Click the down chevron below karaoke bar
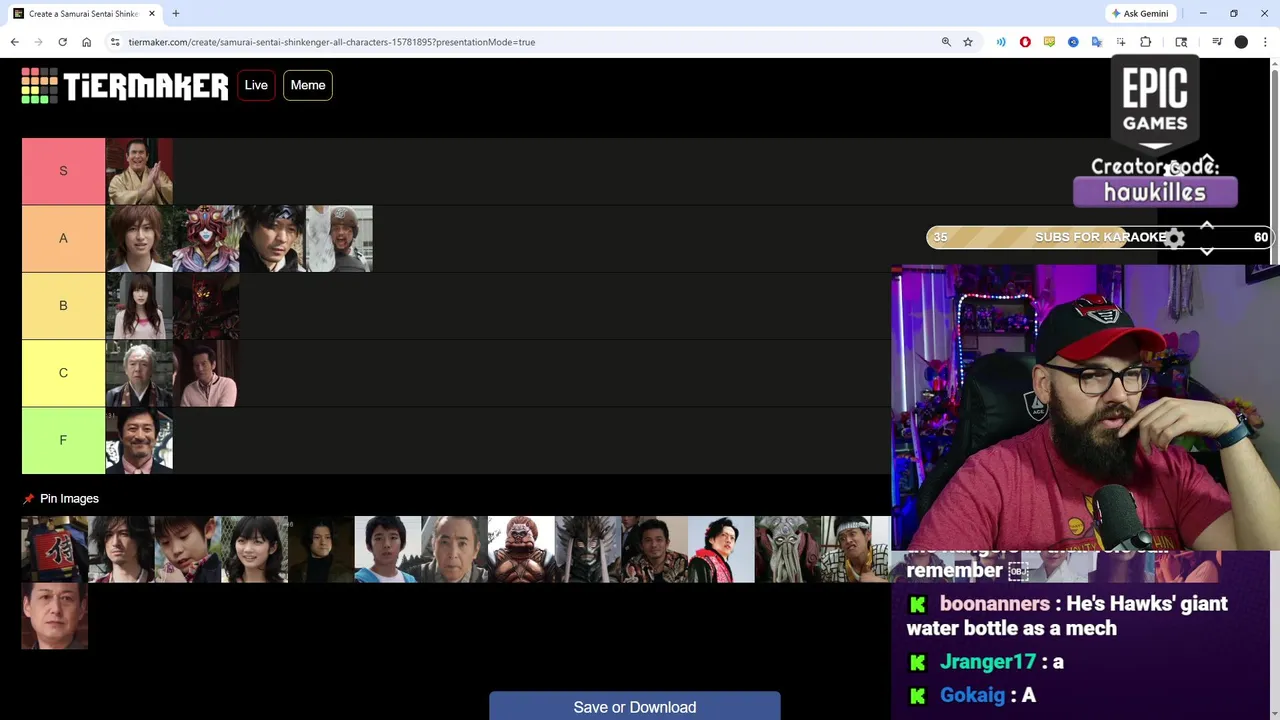1280x720 pixels. [x=1207, y=251]
